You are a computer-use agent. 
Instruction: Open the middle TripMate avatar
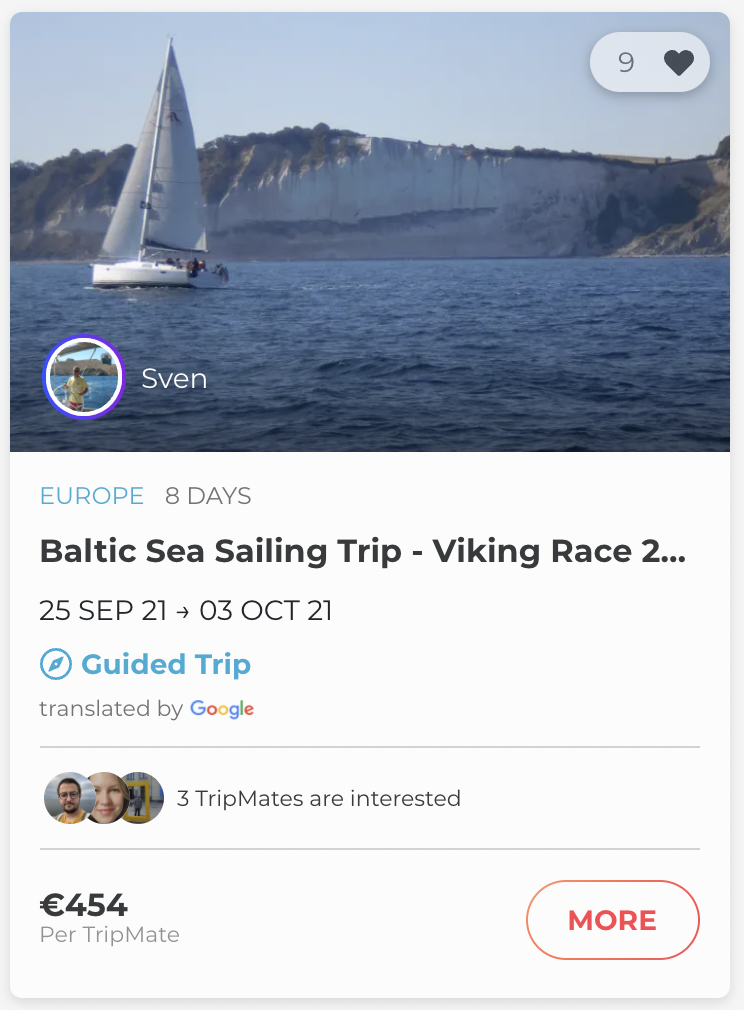click(x=105, y=798)
